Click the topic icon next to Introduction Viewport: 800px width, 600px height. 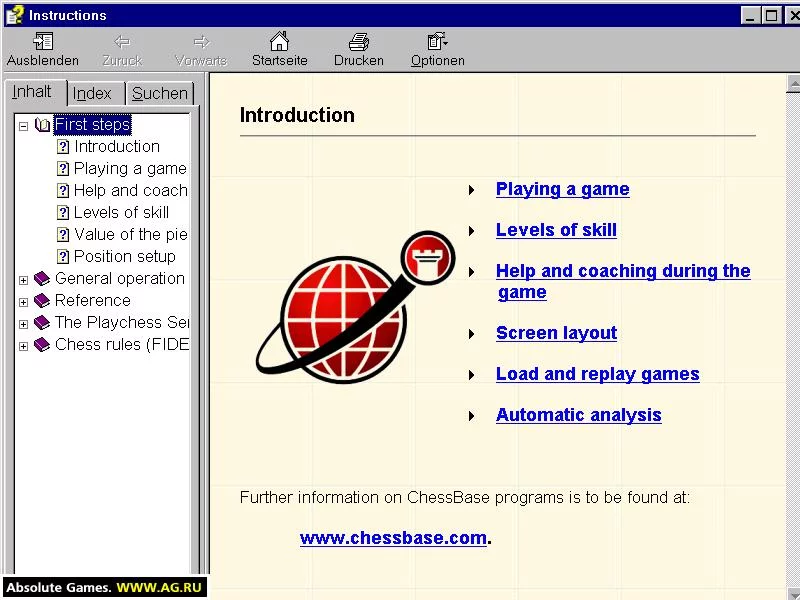63,147
